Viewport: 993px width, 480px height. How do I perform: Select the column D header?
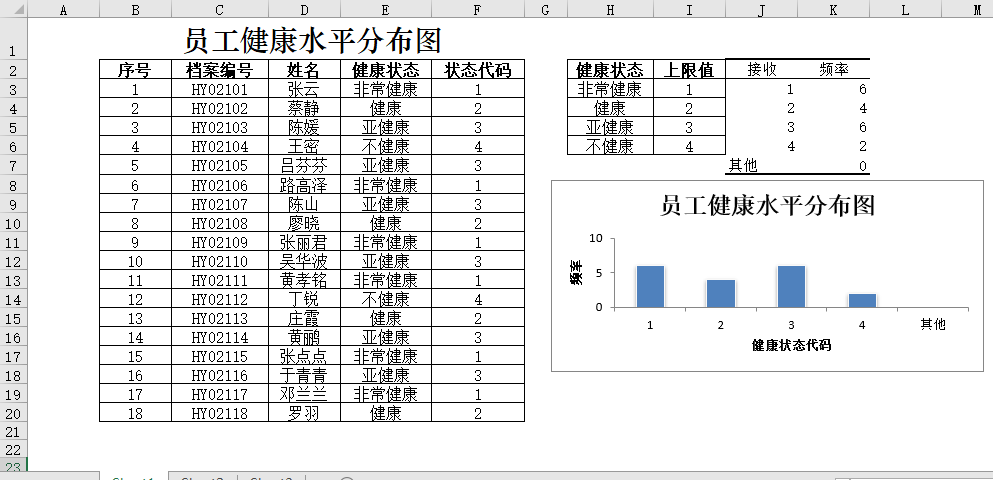[x=304, y=10]
